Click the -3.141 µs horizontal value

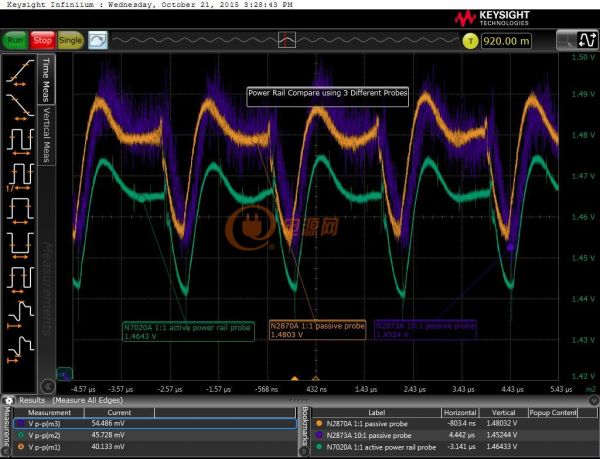(461, 447)
